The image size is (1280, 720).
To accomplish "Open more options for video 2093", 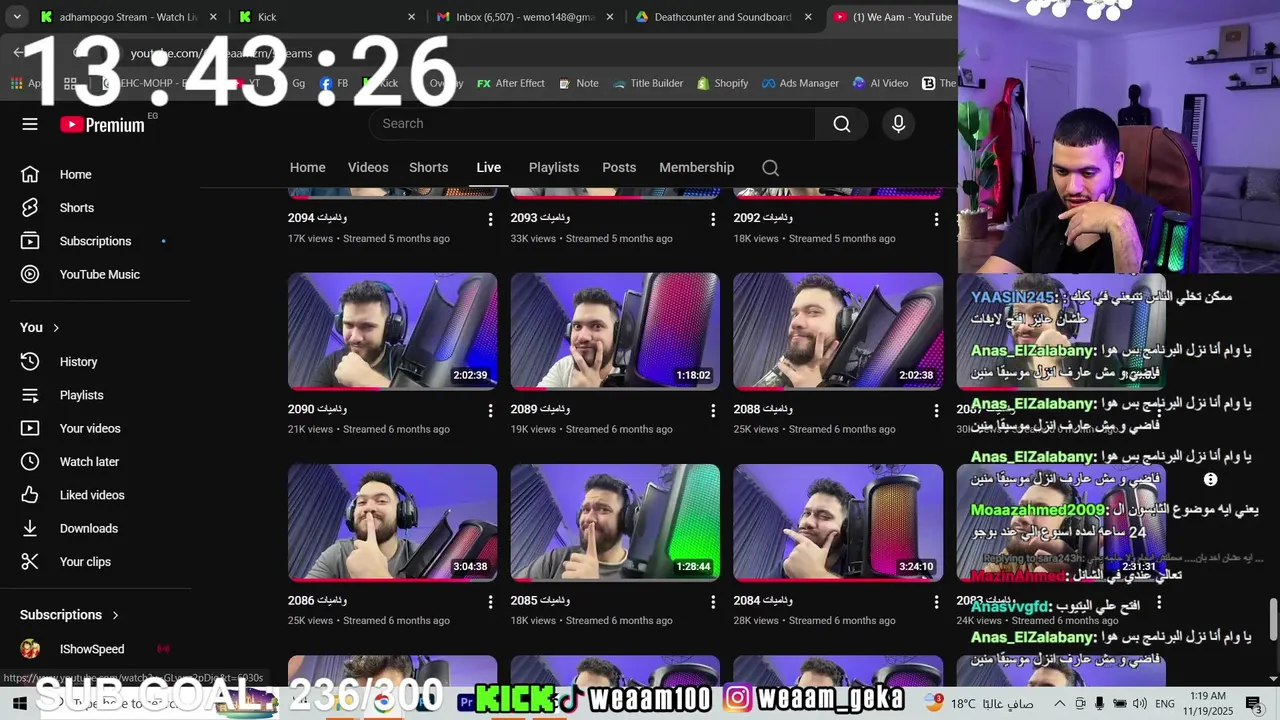I will [713, 219].
